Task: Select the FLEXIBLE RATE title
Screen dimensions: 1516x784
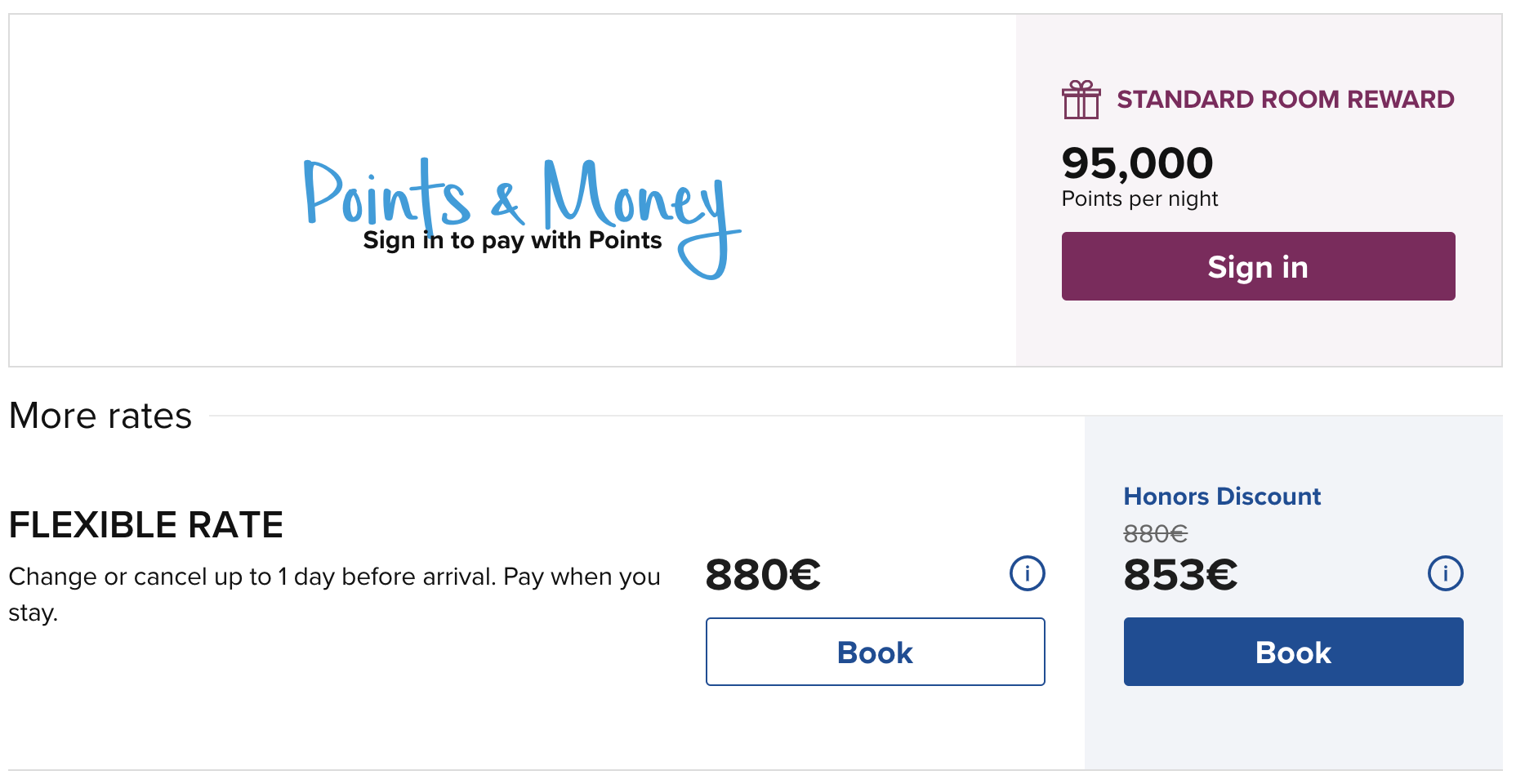Action: (146, 525)
